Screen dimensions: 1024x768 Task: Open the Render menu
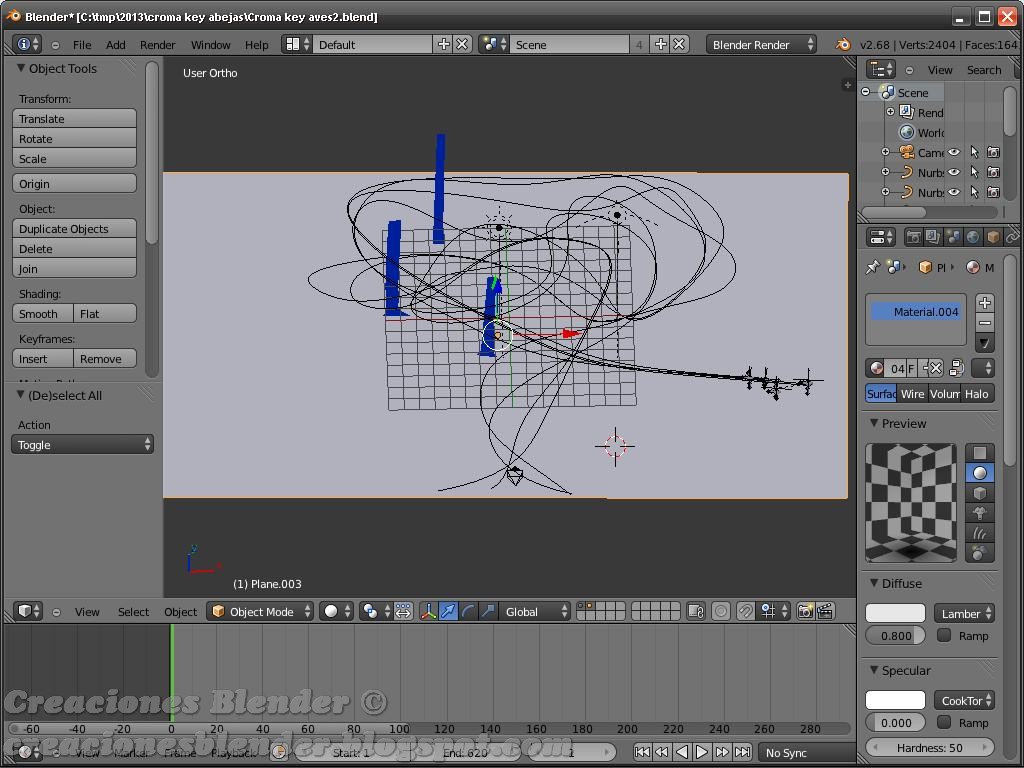pyautogui.click(x=157, y=44)
